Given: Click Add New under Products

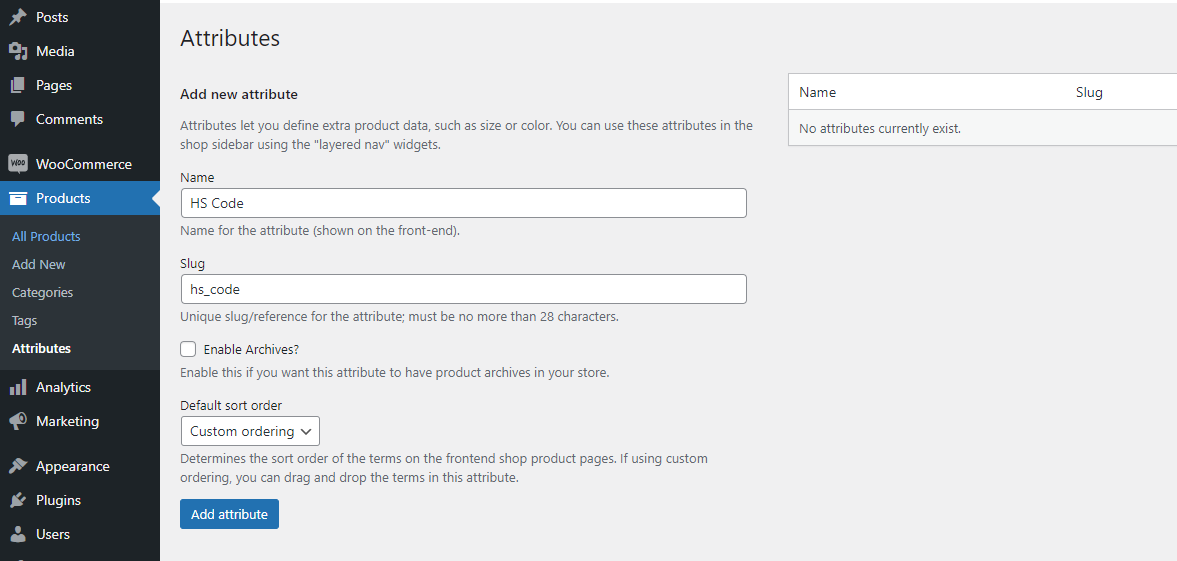Looking at the screenshot, I should pyautogui.click(x=39, y=264).
